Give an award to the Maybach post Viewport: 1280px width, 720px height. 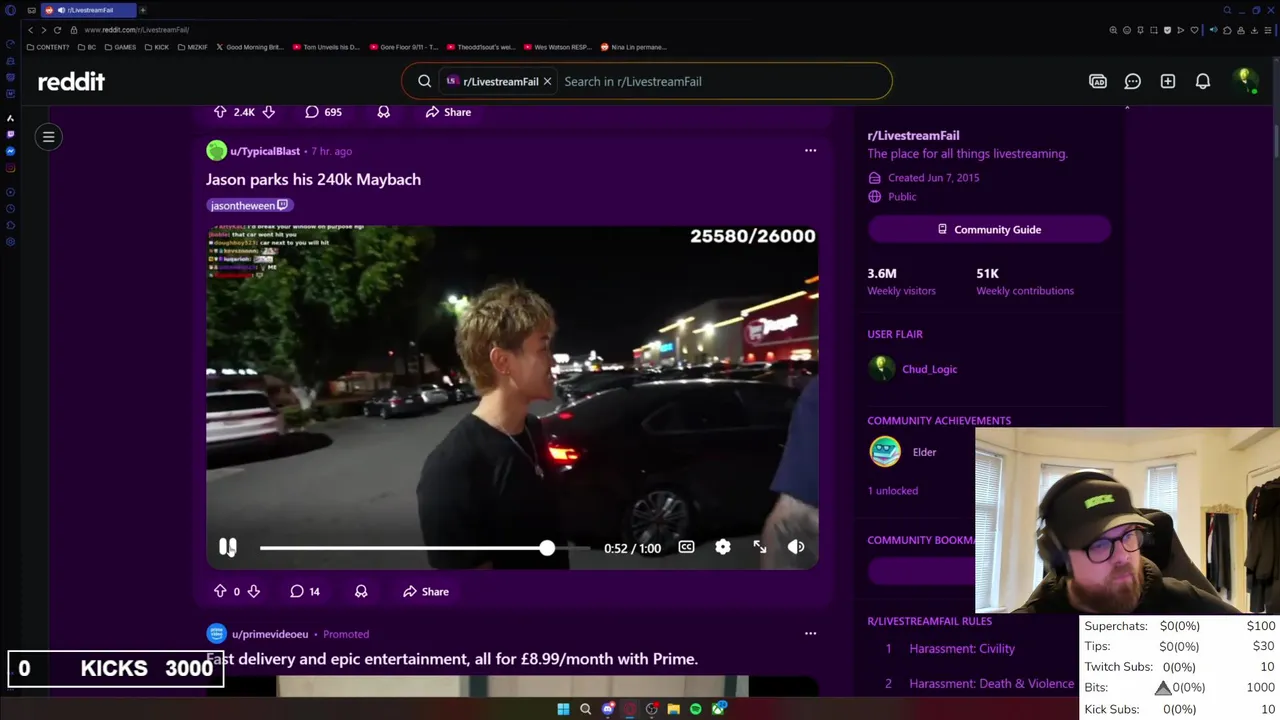[x=361, y=591]
